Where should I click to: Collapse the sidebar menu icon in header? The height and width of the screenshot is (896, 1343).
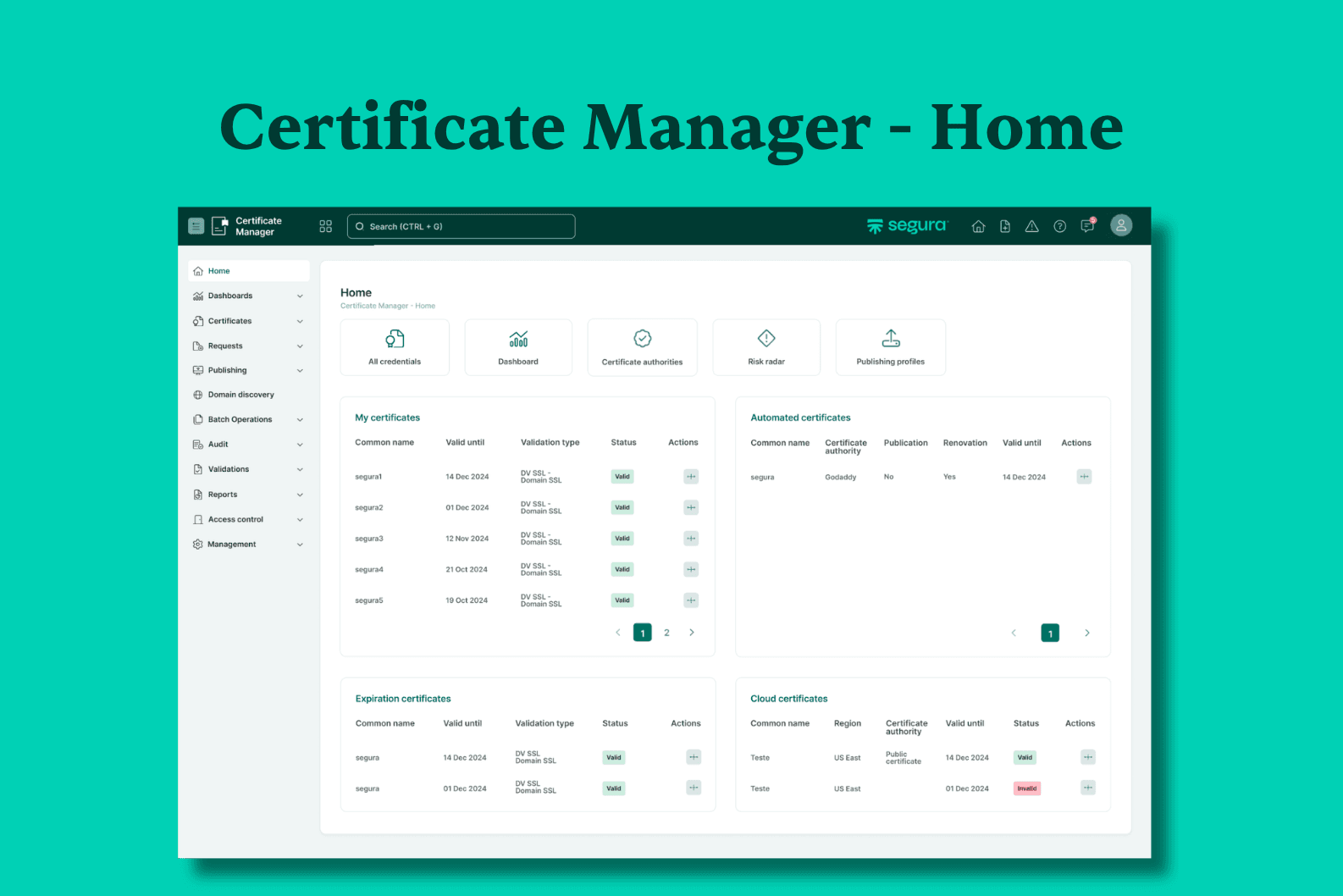pos(196,226)
